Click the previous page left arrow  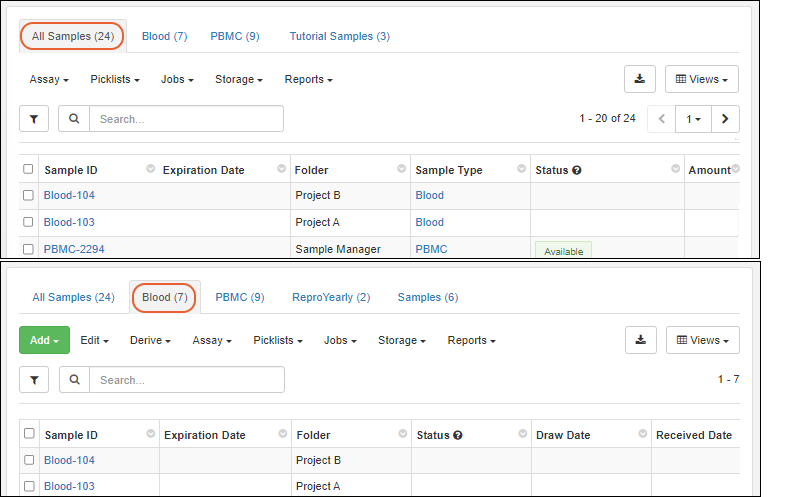click(661, 119)
